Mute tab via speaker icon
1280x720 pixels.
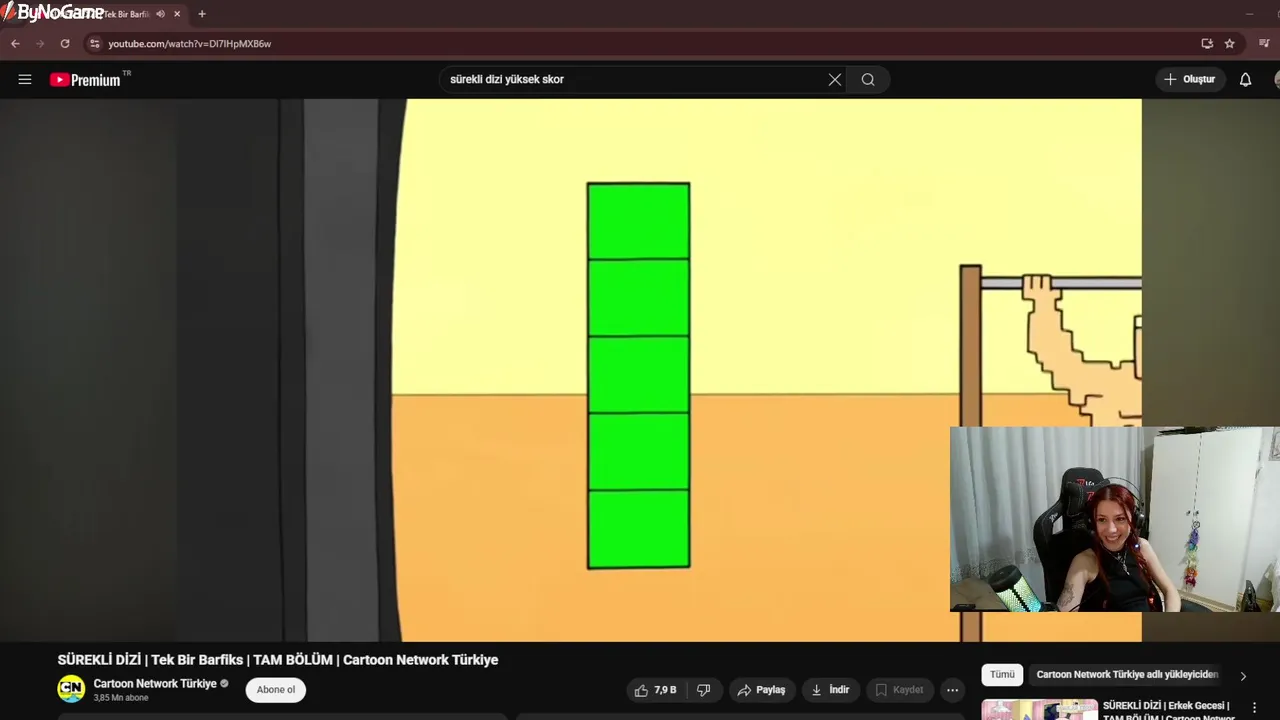[x=160, y=14]
